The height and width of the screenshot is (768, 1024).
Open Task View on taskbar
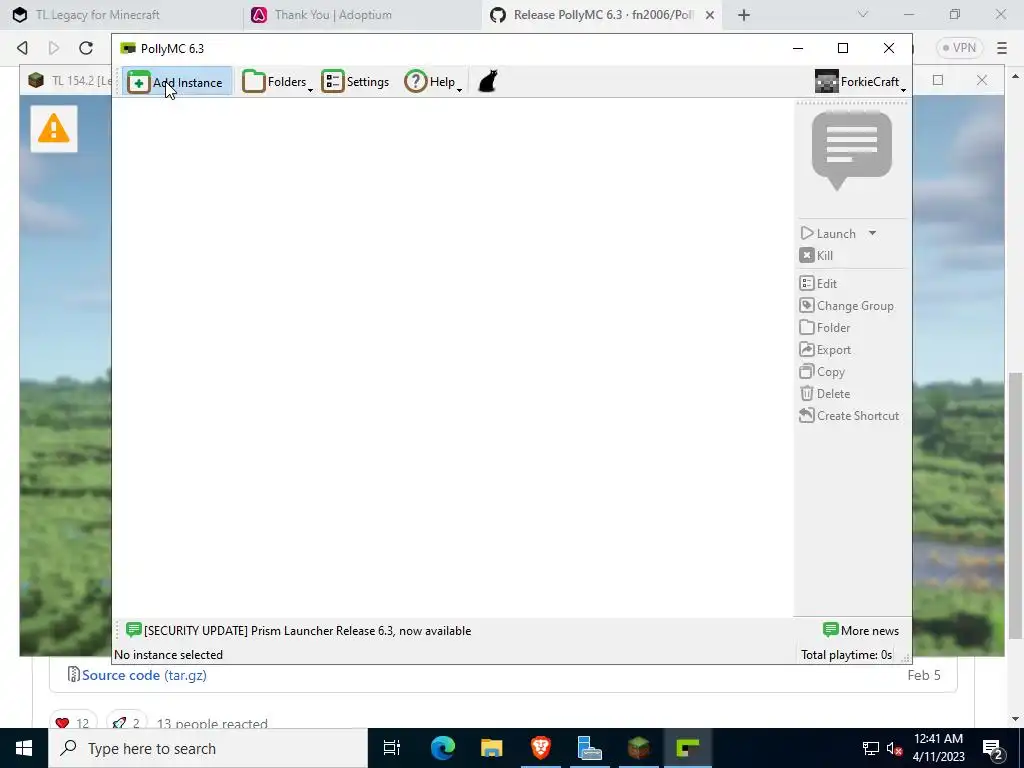[x=392, y=748]
